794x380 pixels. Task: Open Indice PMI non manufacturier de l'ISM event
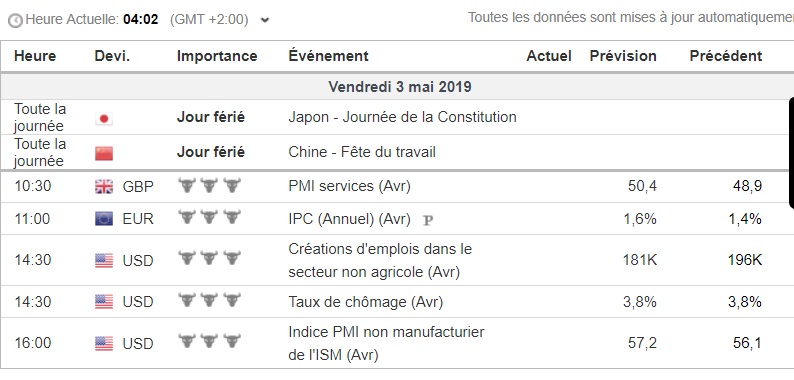386,344
